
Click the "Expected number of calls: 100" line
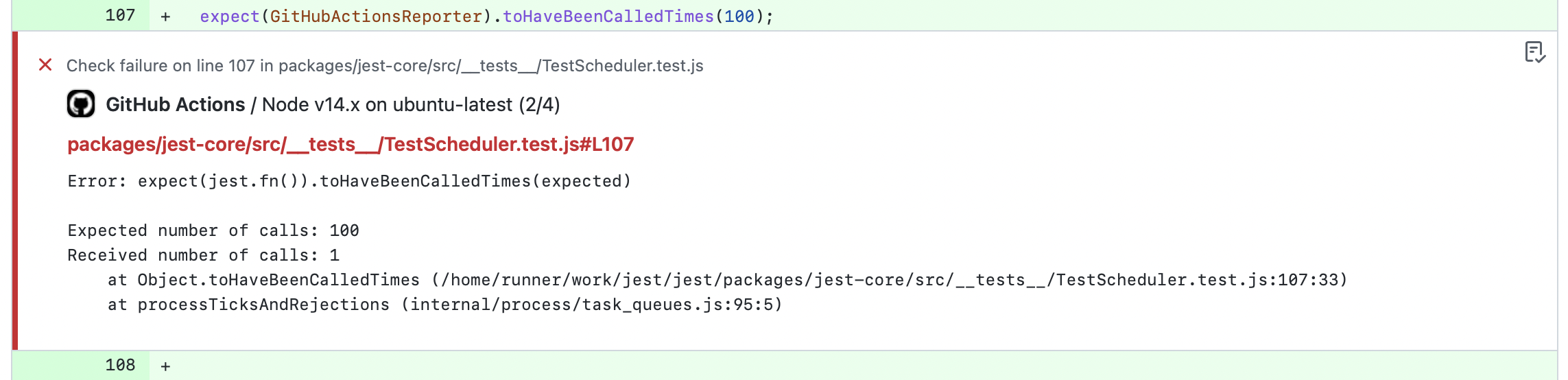pos(213,230)
